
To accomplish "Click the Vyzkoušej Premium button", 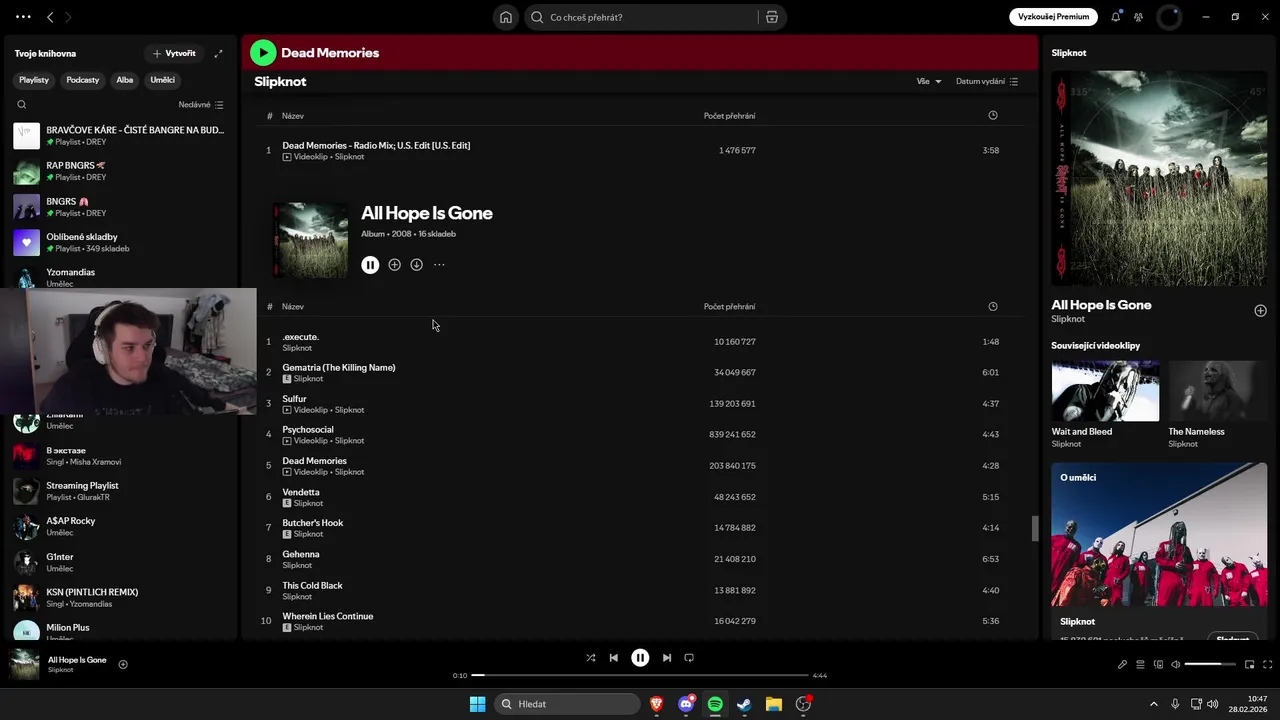I will click(x=1053, y=17).
